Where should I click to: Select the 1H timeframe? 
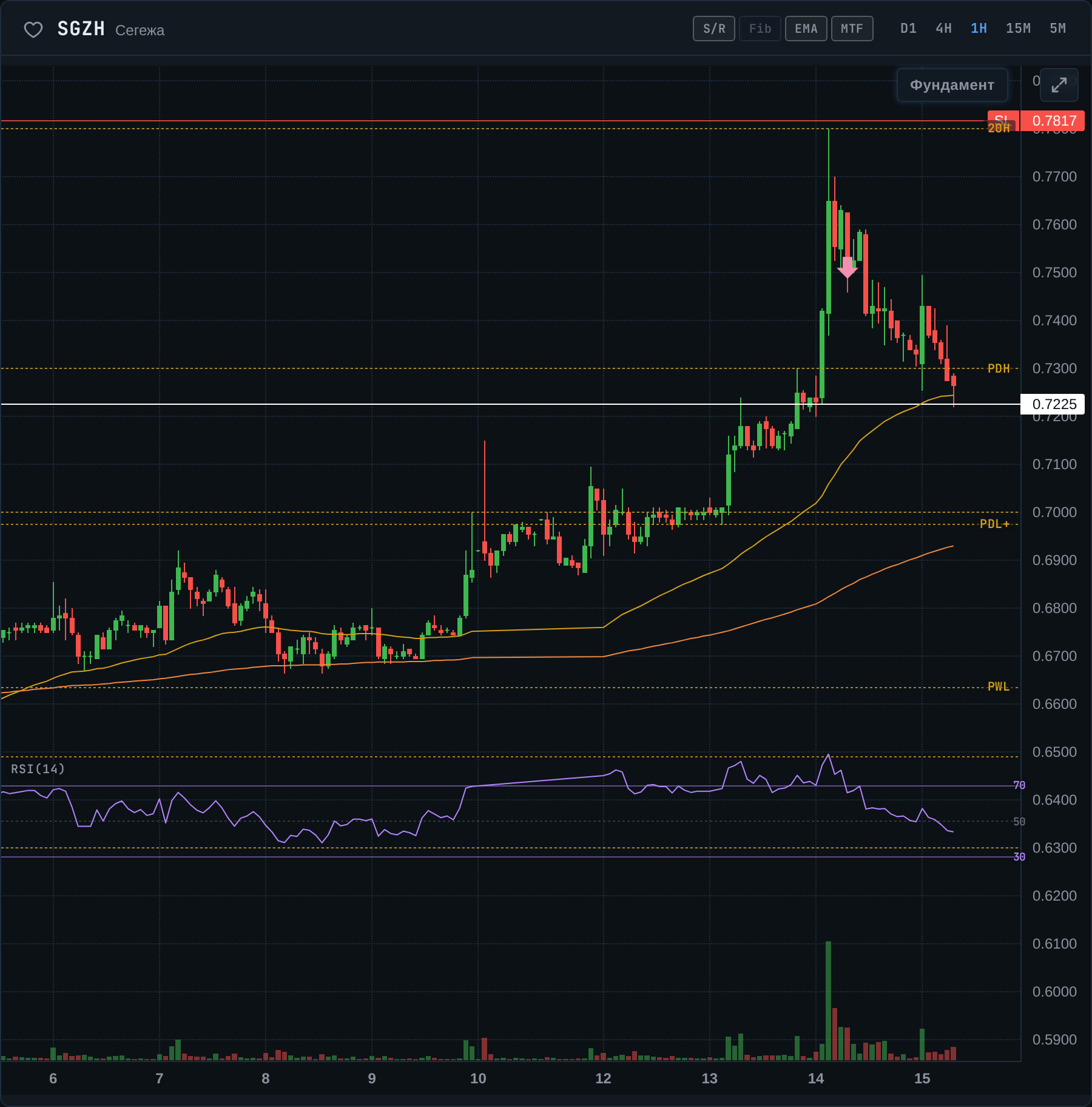pyautogui.click(x=979, y=29)
